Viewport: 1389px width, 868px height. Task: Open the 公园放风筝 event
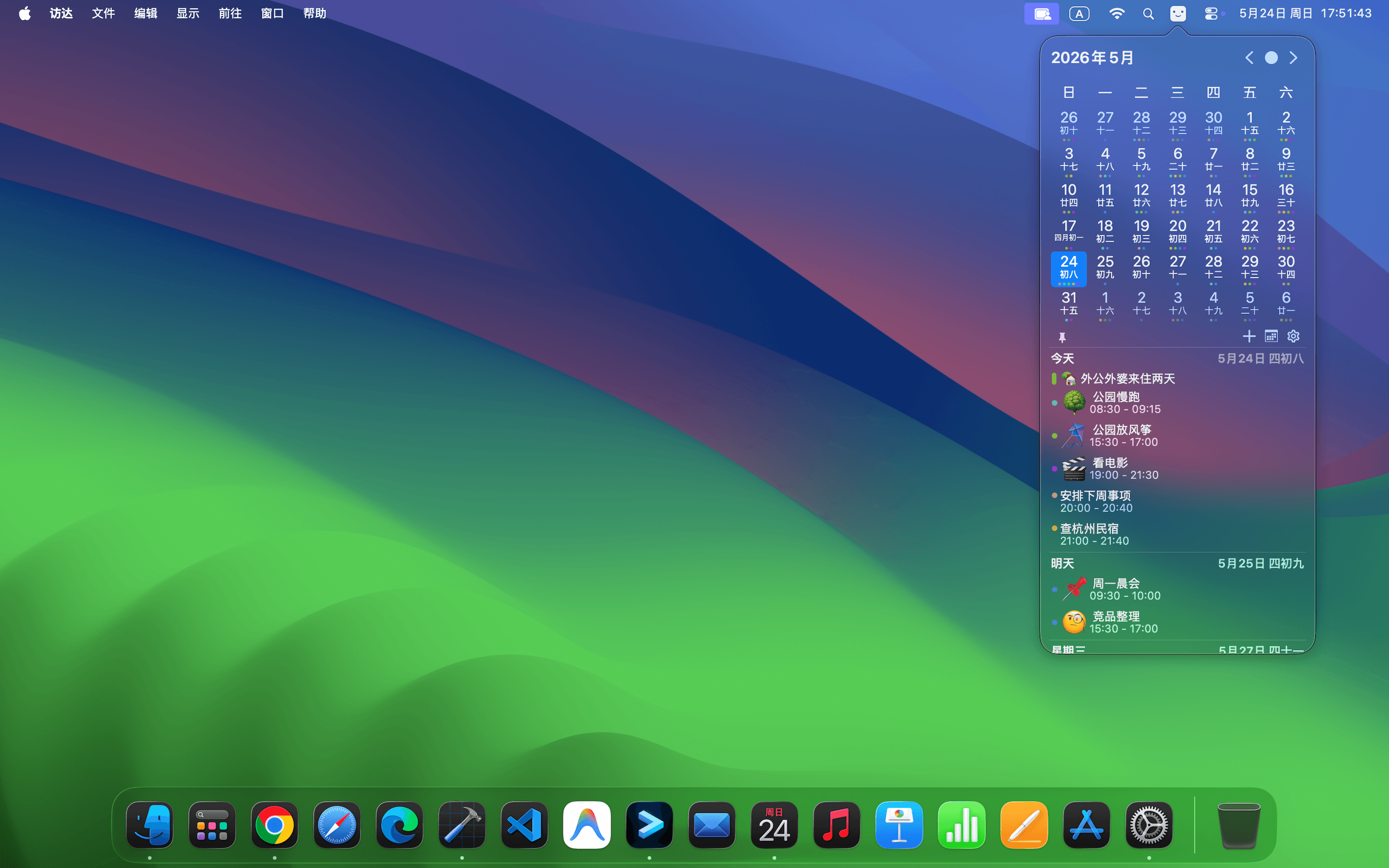(1177, 436)
